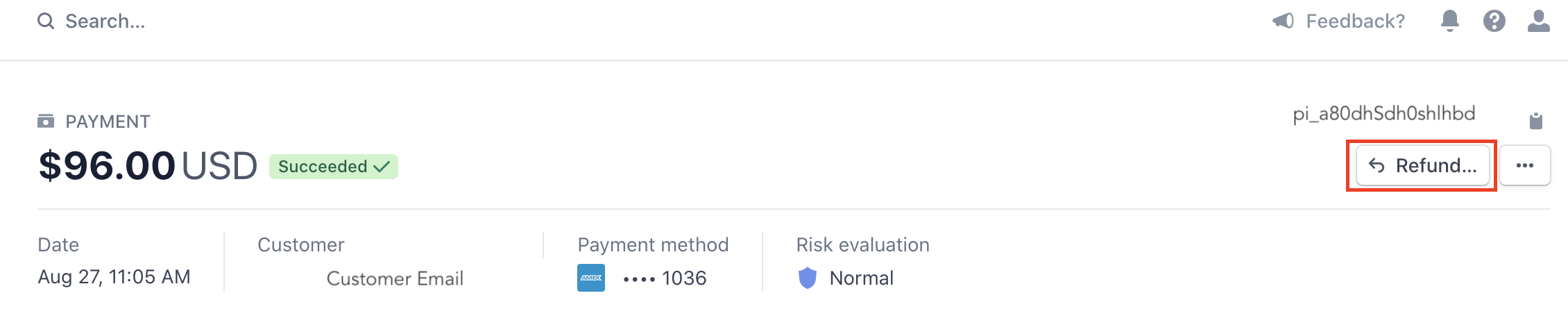Click the megaphone feedback icon

tap(1283, 22)
